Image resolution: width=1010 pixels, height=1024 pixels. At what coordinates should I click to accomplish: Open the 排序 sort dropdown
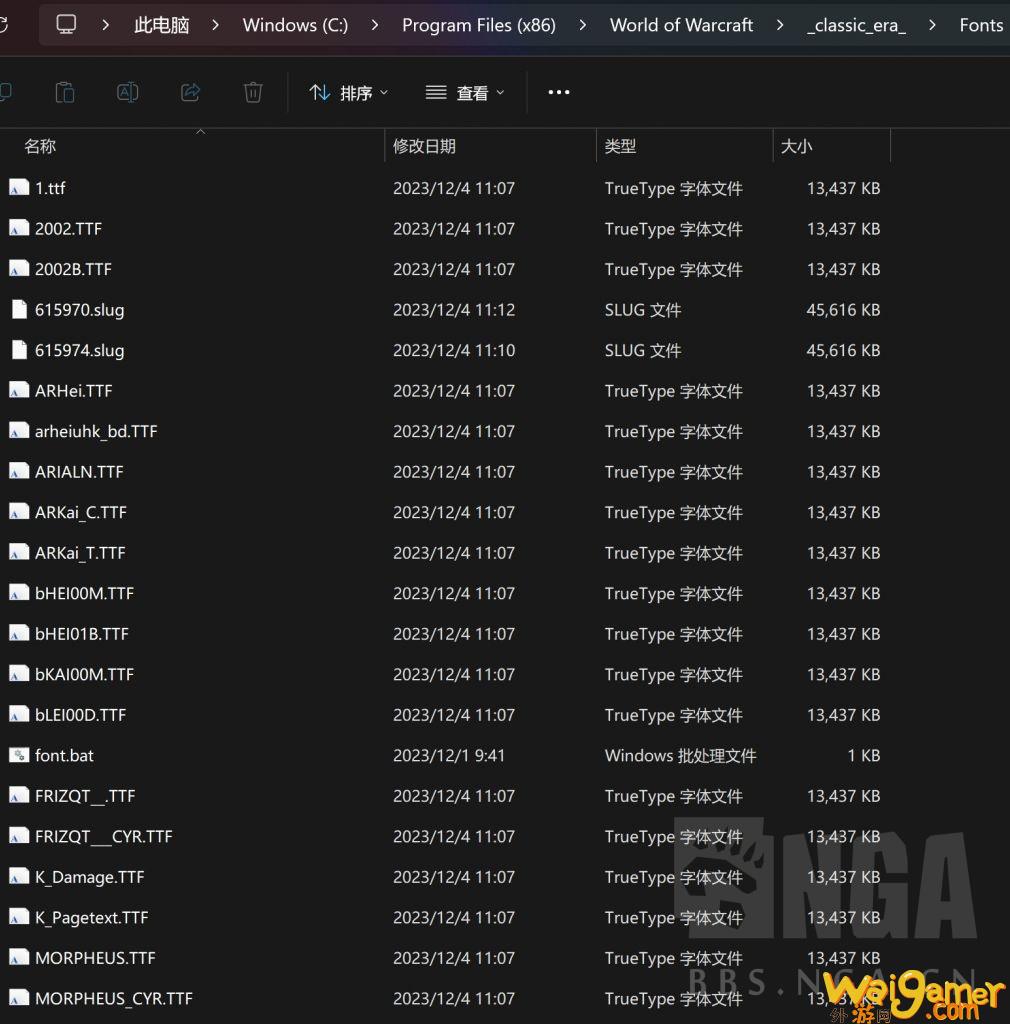pyautogui.click(x=349, y=93)
